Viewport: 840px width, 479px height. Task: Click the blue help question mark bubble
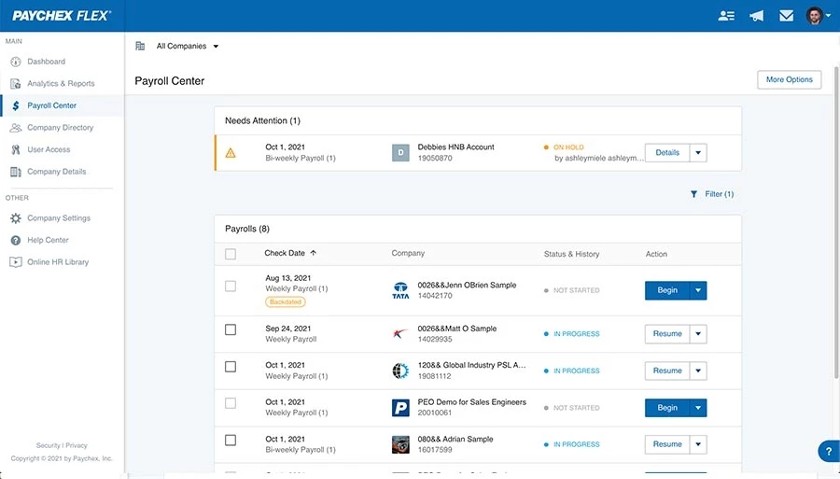[x=829, y=451]
